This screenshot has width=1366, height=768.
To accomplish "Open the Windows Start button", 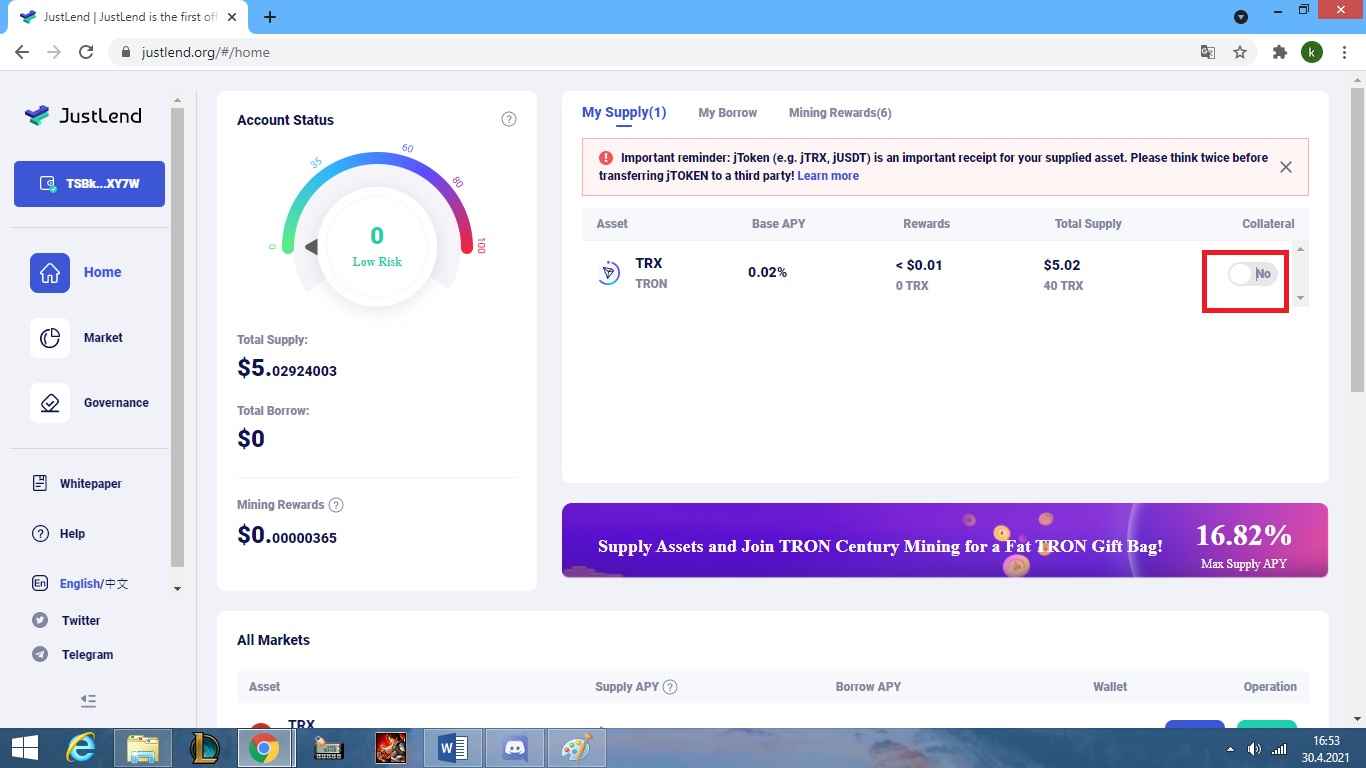I will point(24,748).
